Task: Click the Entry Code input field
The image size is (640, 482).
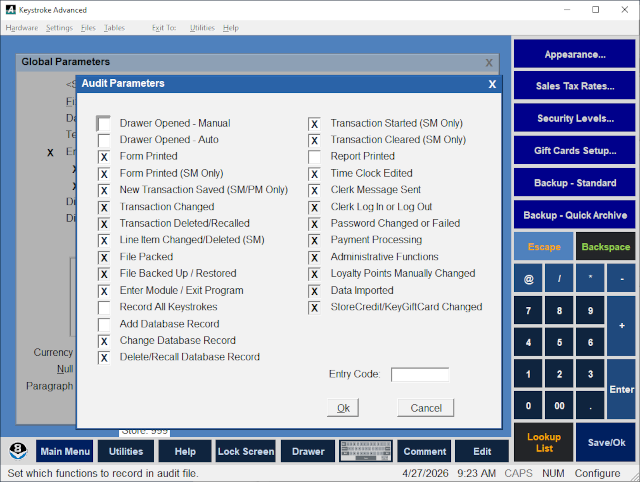Action: tap(420, 374)
